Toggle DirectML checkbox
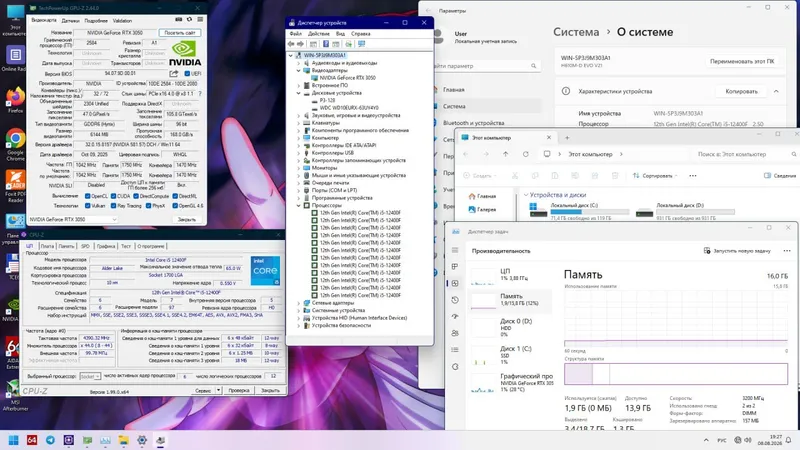Viewport: 800px width, 450px height. [175, 196]
